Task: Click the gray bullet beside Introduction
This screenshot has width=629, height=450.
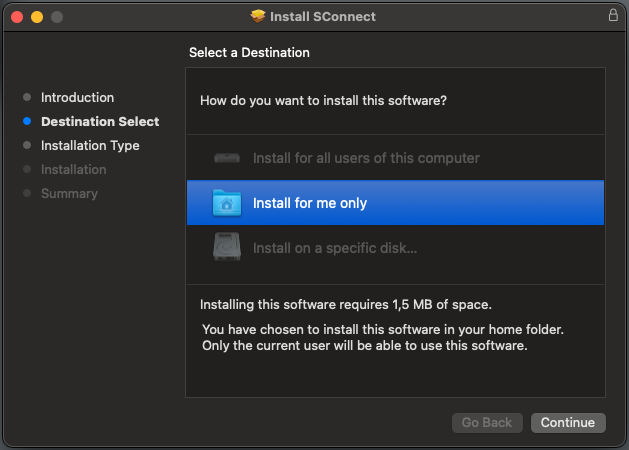Action: (27, 97)
